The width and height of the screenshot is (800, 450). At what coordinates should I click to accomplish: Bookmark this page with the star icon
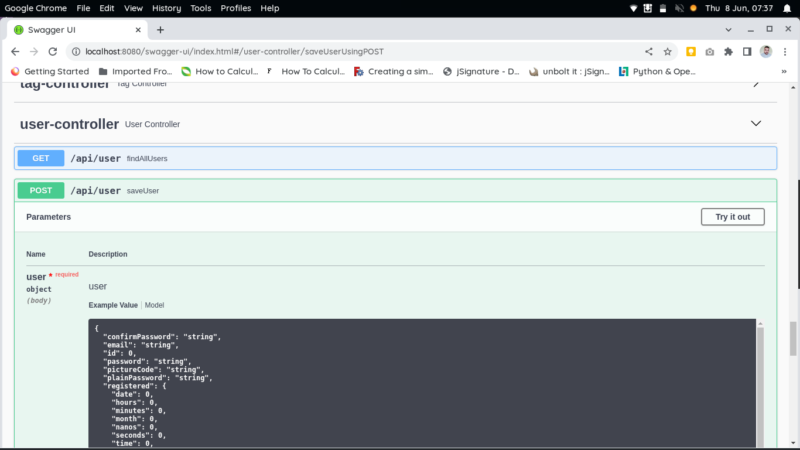pos(668,51)
